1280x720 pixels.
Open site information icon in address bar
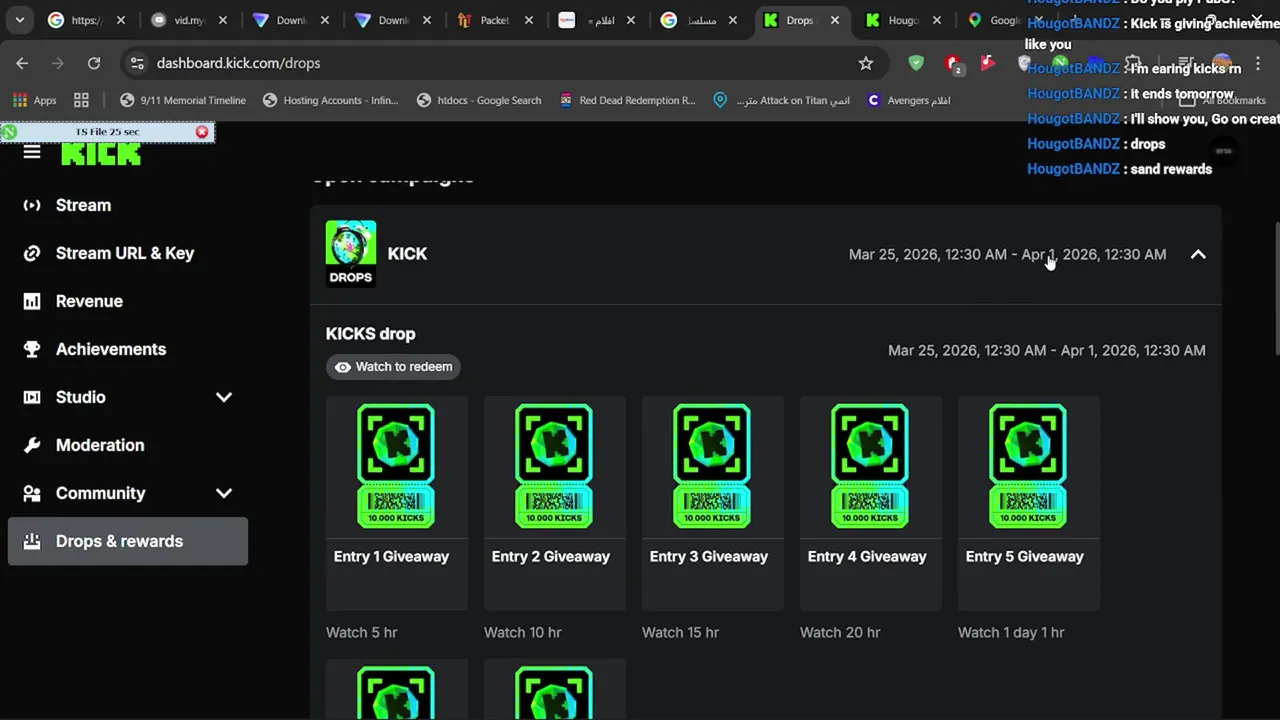point(137,63)
